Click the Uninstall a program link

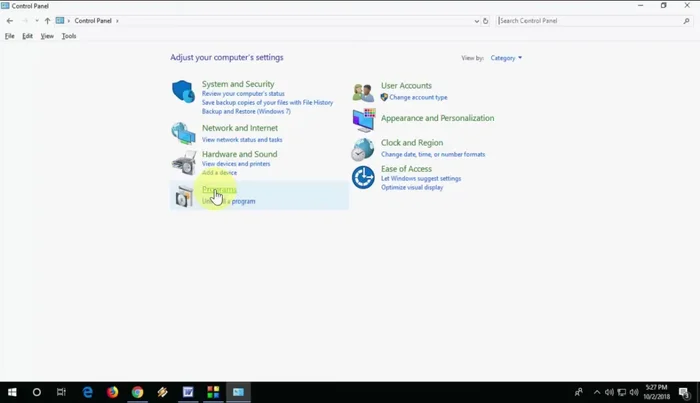click(x=229, y=201)
